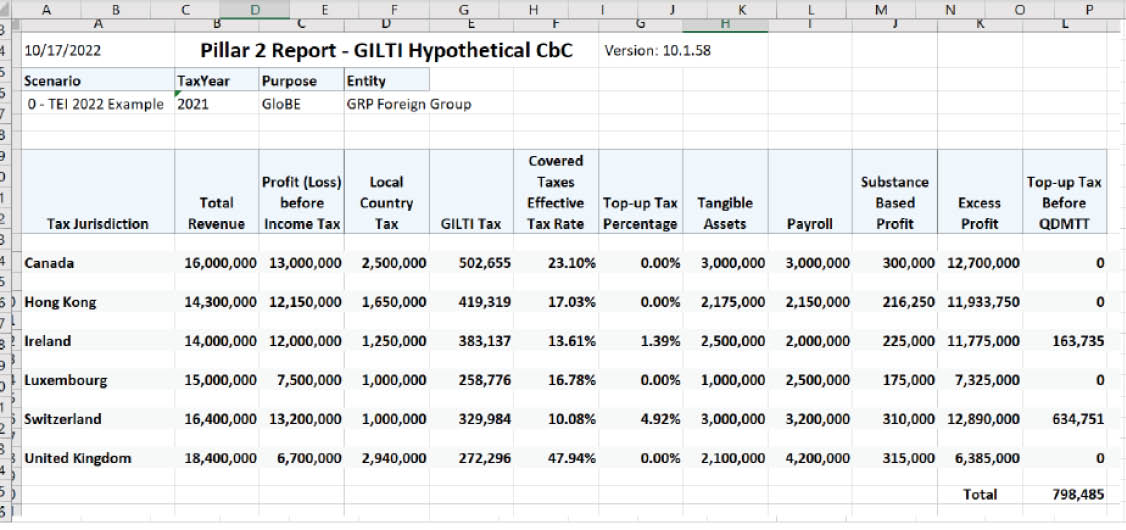The width and height of the screenshot is (1126, 530).
Task: Select the GILTI Tax column heading
Action: [472, 192]
